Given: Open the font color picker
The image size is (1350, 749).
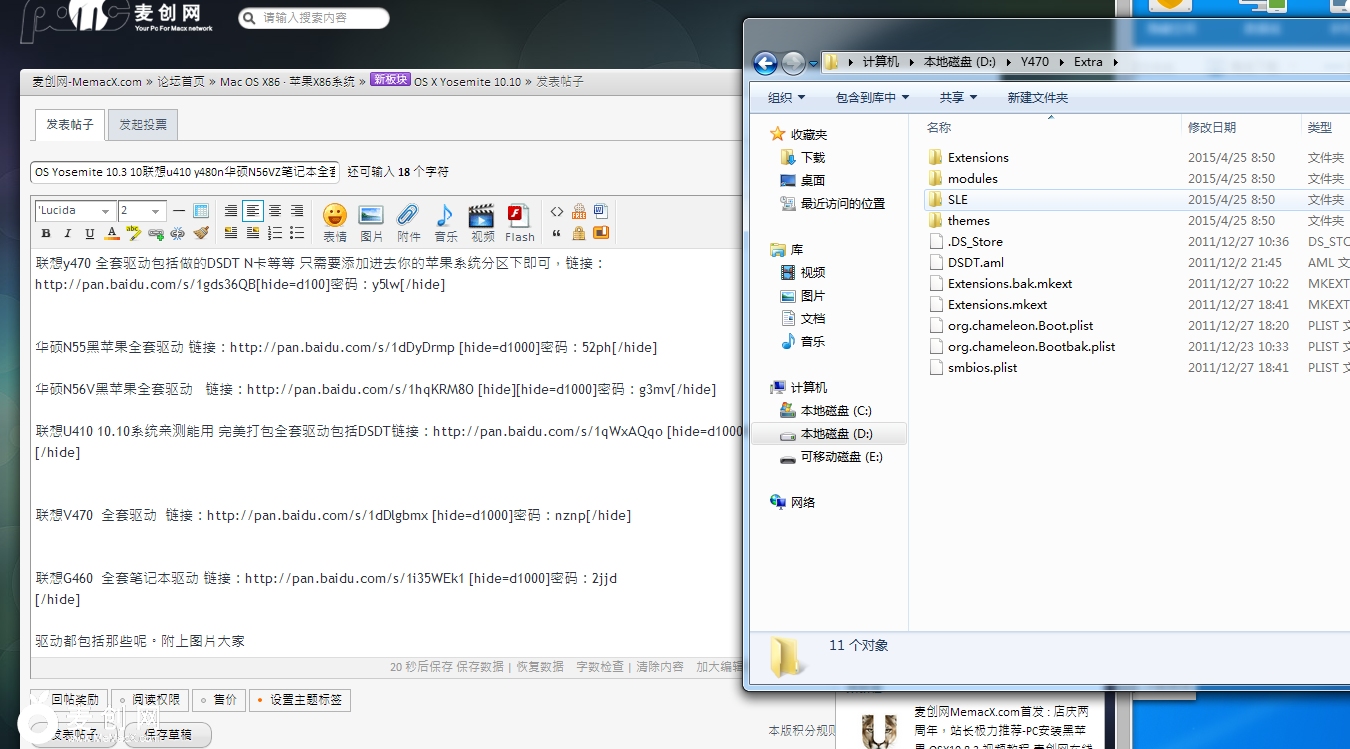Looking at the screenshot, I should 112,233.
